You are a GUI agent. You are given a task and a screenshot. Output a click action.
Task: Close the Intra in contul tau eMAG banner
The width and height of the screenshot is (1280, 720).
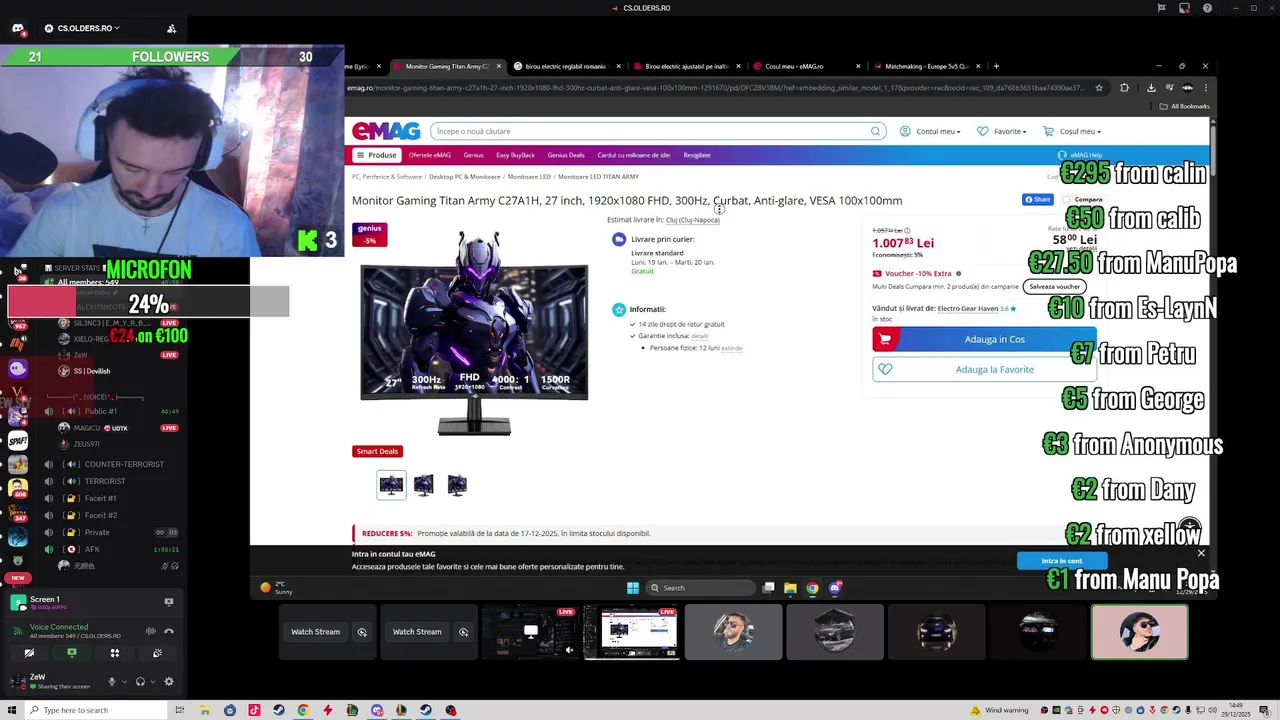point(1201,553)
